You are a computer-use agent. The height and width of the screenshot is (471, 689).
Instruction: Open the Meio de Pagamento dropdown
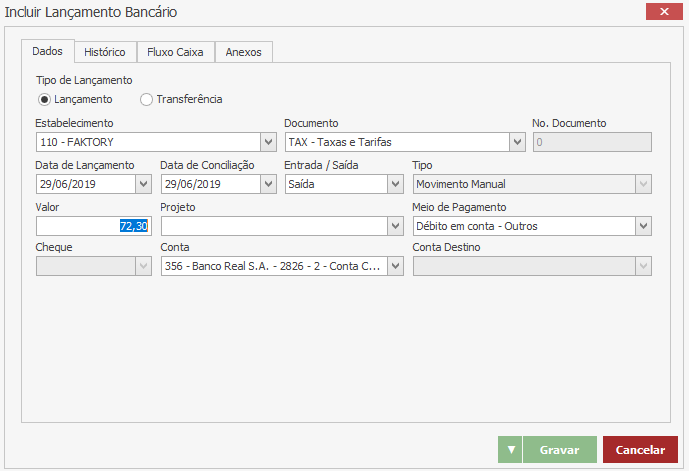643,226
